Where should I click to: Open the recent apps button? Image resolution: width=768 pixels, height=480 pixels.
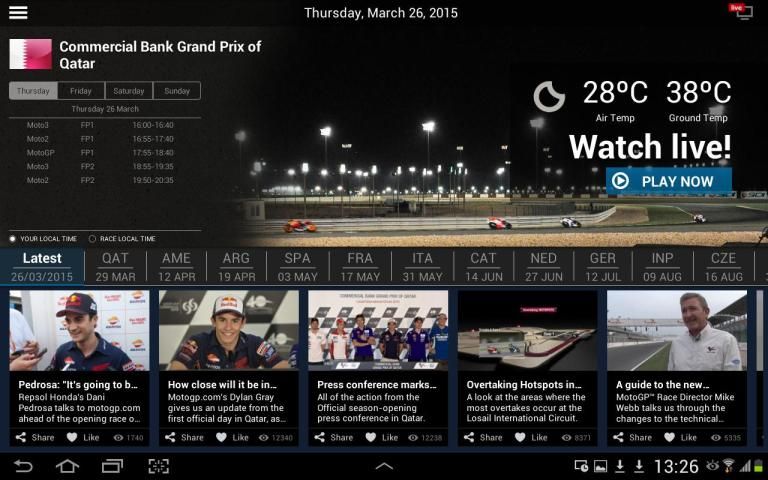pyautogui.click(x=112, y=466)
